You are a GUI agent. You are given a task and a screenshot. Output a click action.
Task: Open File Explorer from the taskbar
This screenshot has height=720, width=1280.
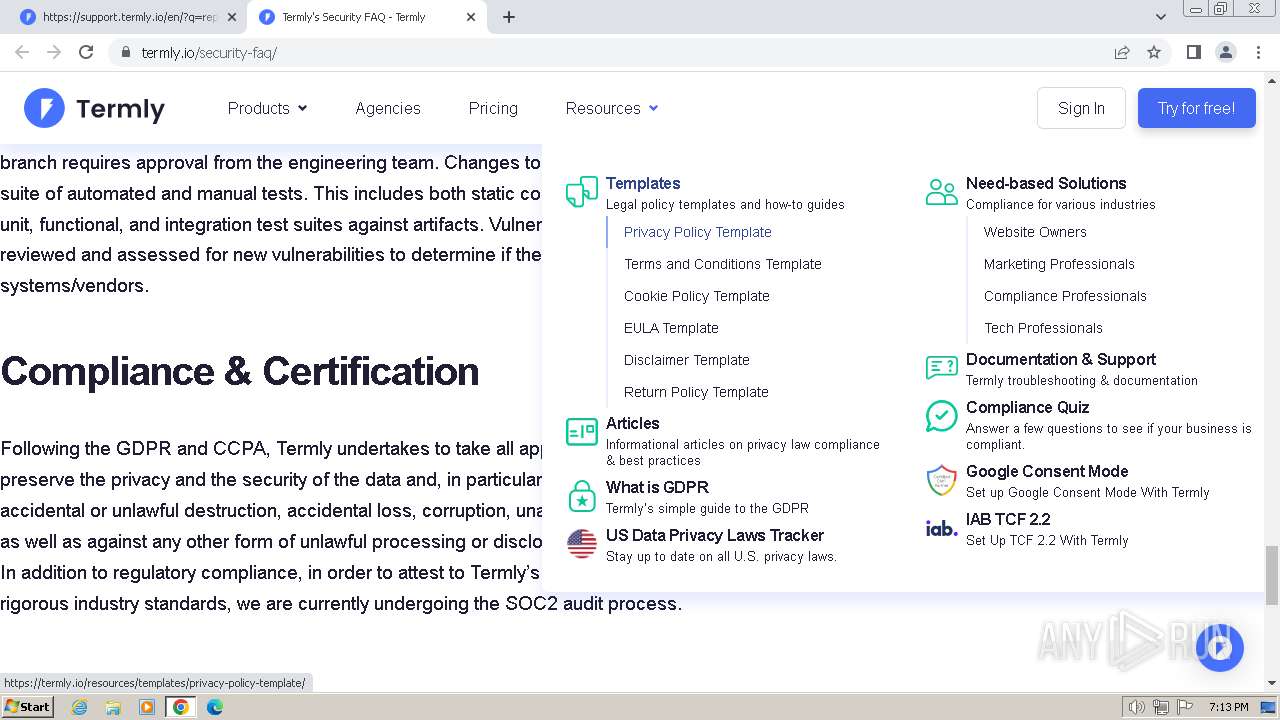(x=113, y=707)
